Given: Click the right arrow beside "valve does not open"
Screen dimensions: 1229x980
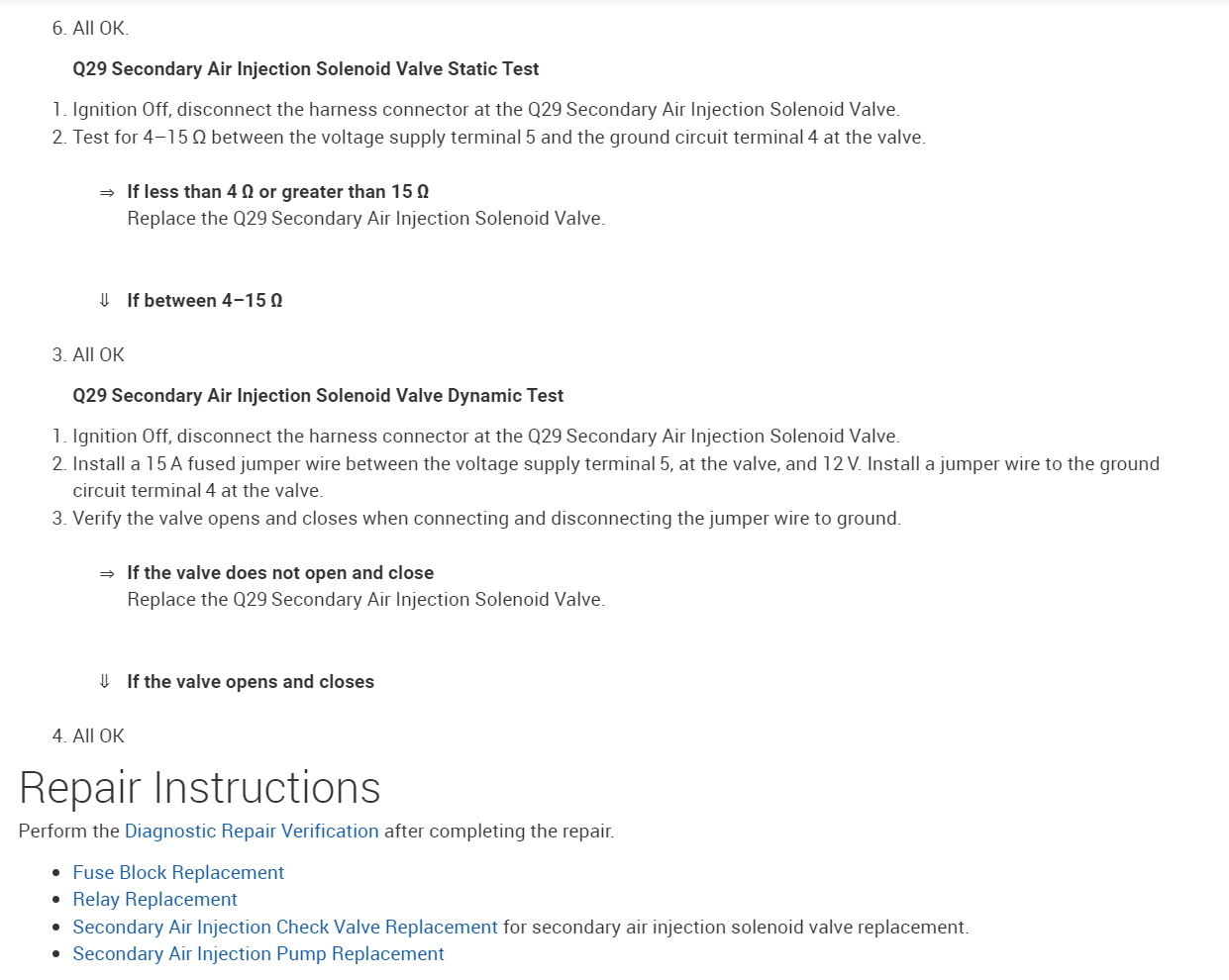Looking at the screenshot, I should (x=107, y=573).
